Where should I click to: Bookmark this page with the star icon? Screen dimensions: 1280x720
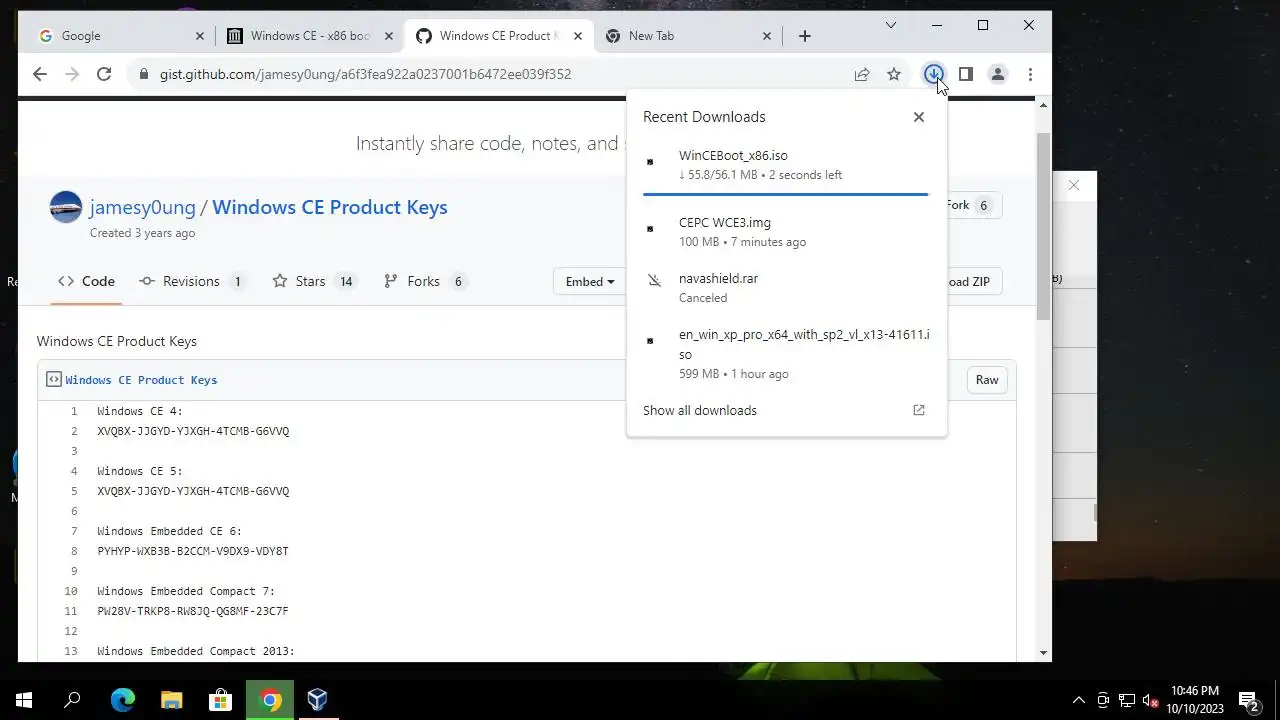coord(894,74)
